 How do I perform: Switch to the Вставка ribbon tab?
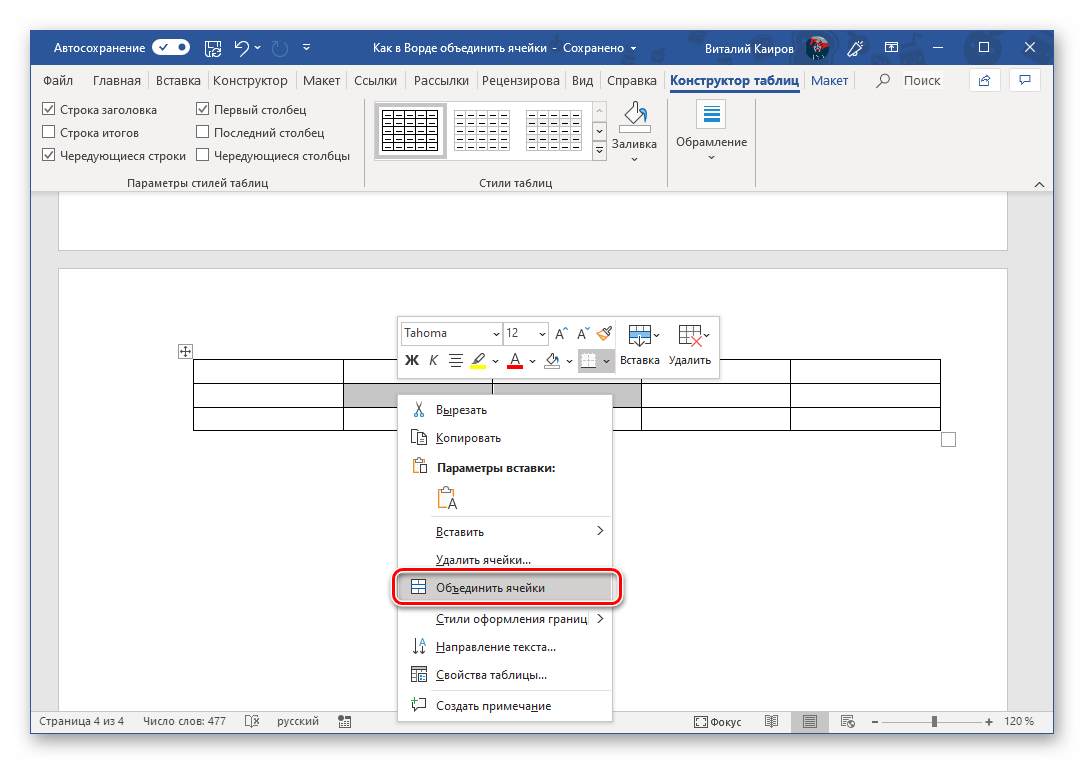pyautogui.click(x=178, y=80)
